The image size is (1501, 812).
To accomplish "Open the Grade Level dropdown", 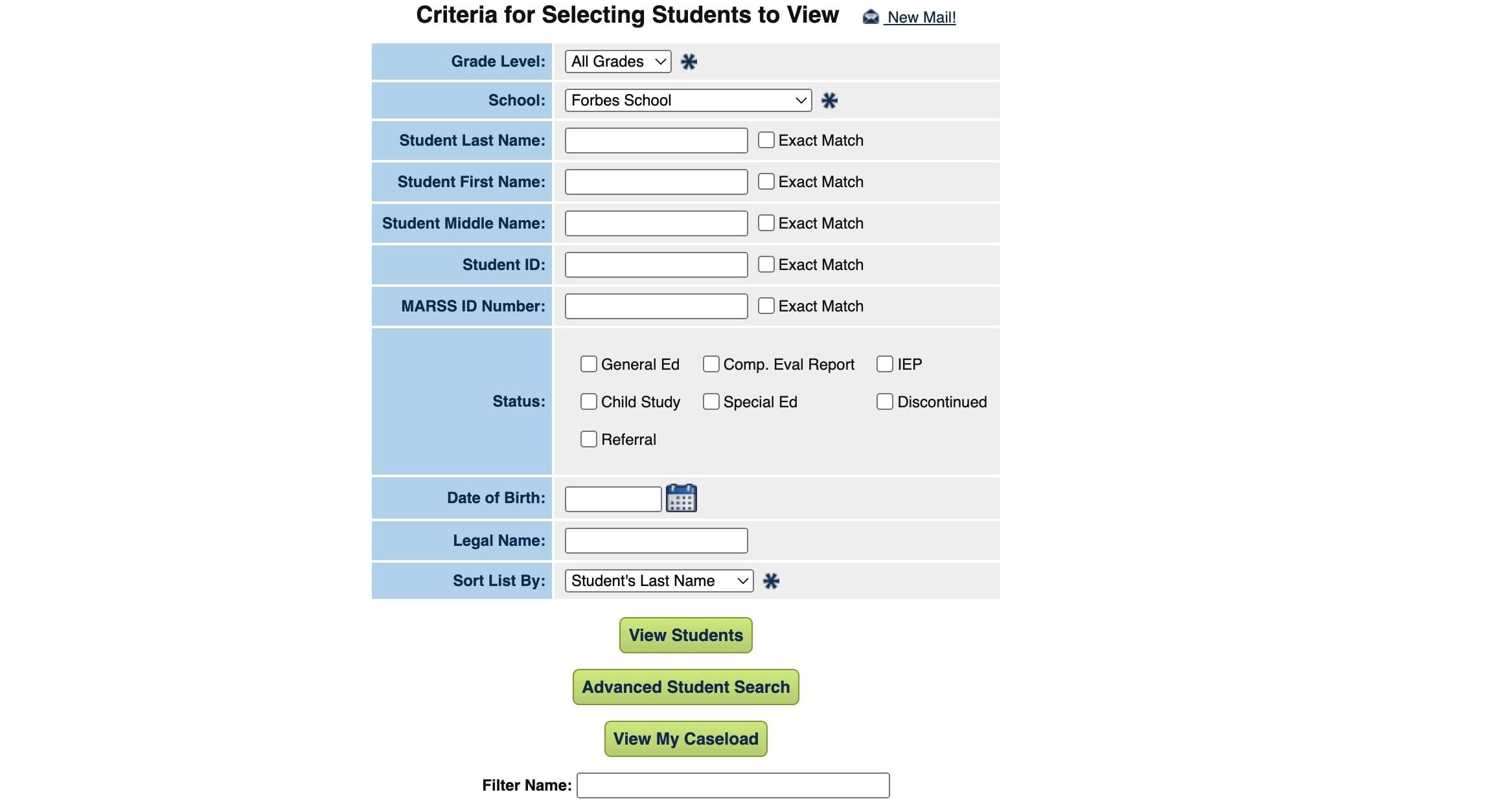I will coord(618,62).
